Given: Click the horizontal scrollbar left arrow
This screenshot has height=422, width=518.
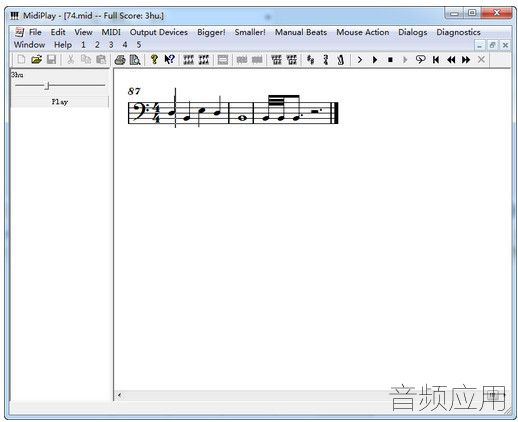Looking at the screenshot, I should (119, 395).
